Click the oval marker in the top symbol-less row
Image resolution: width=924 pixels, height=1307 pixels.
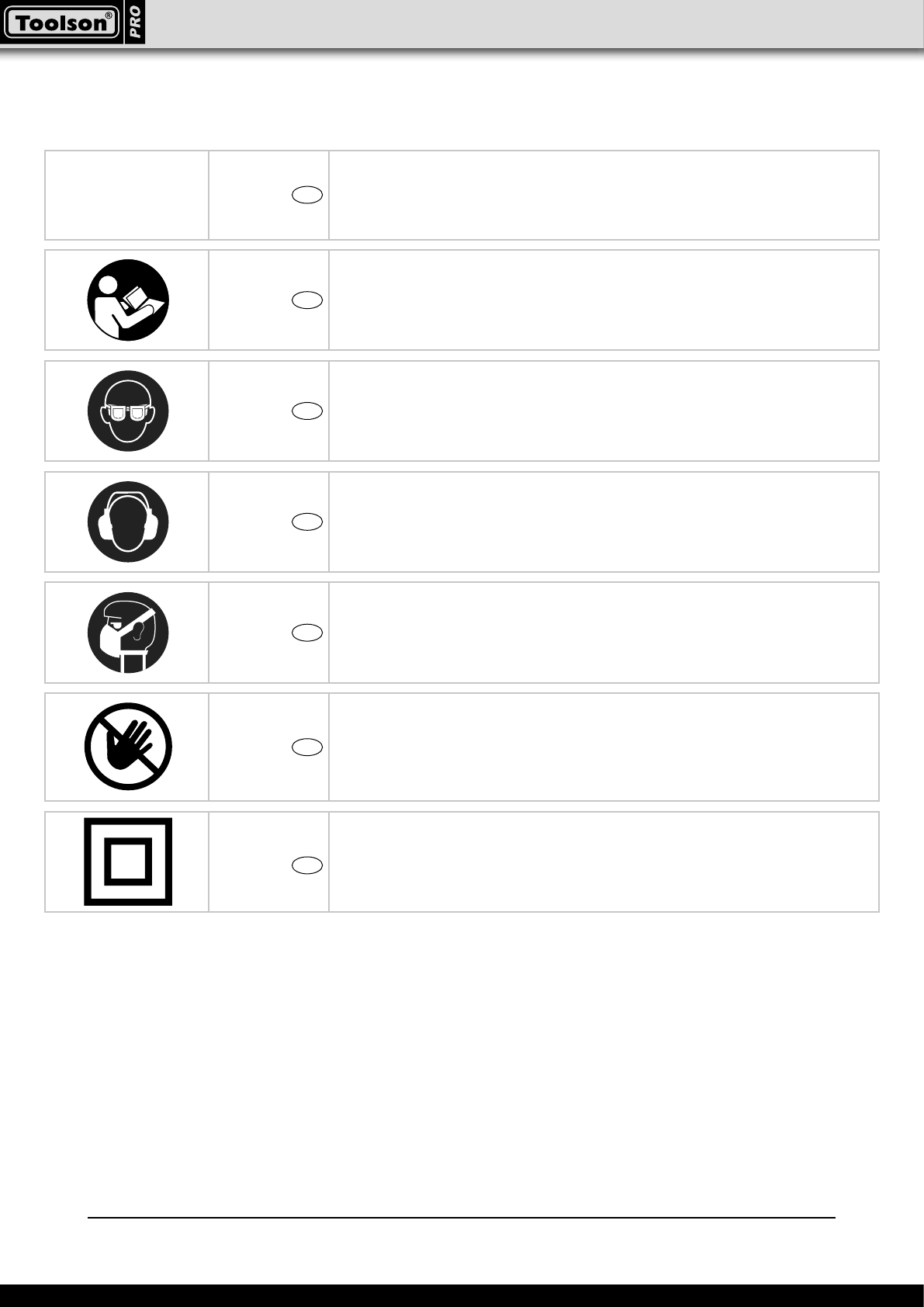[308, 195]
